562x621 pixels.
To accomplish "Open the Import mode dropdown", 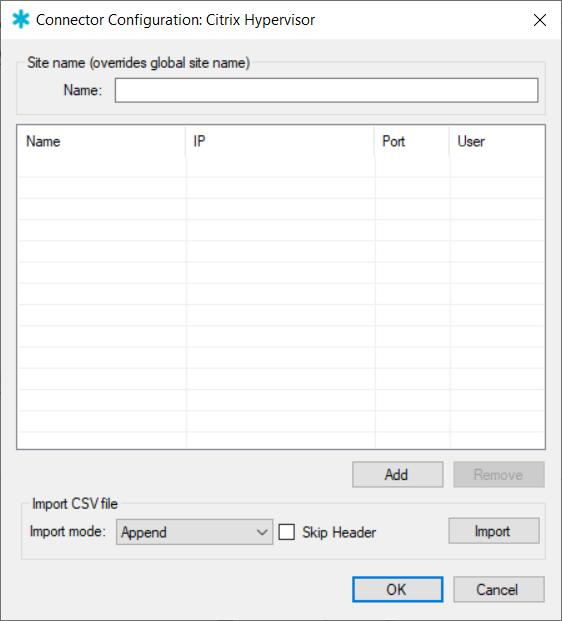I will click(x=194, y=532).
